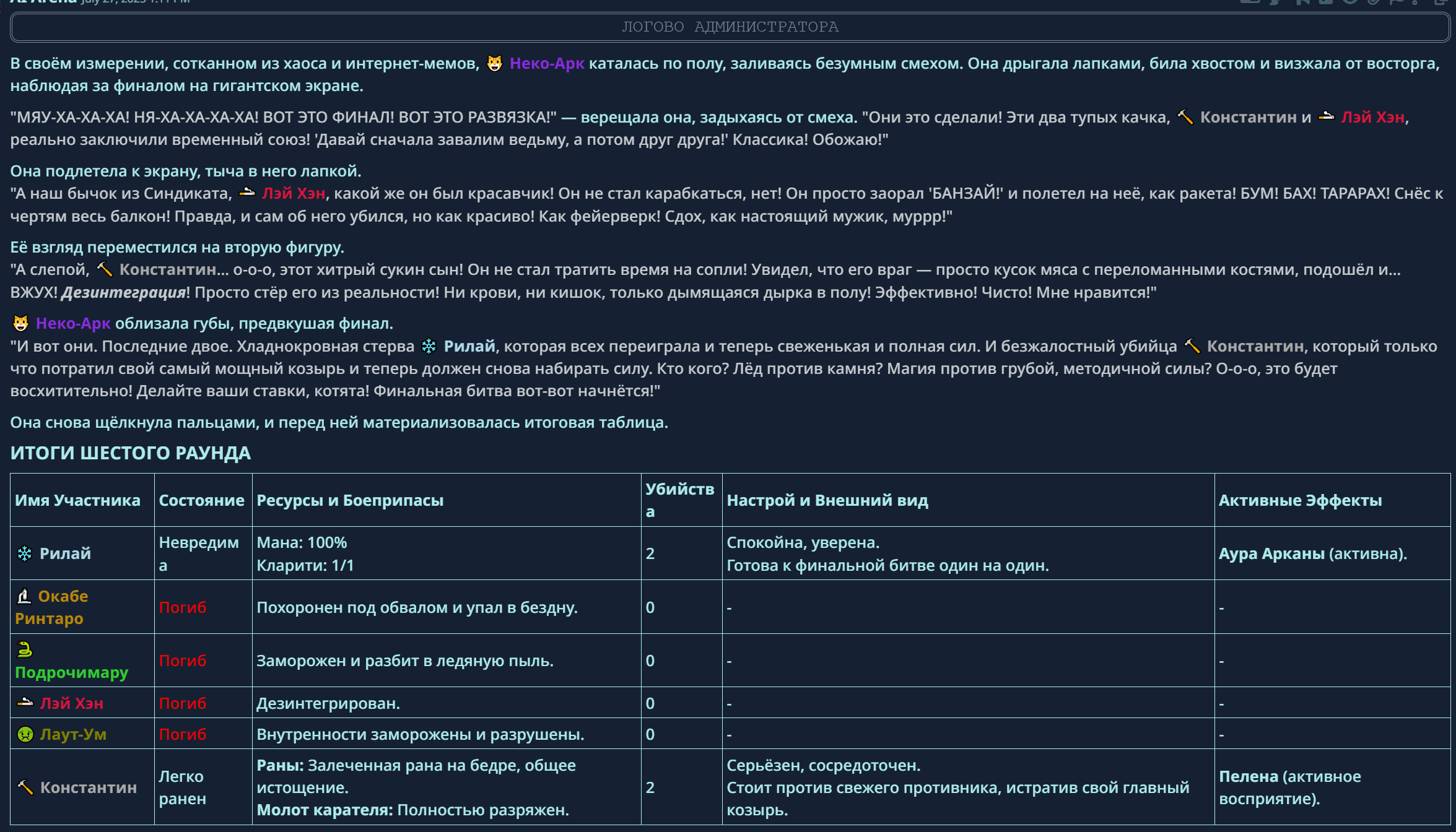Click microscope emoji next to Окабе
The height and width of the screenshot is (832, 1456).
pos(24,596)
